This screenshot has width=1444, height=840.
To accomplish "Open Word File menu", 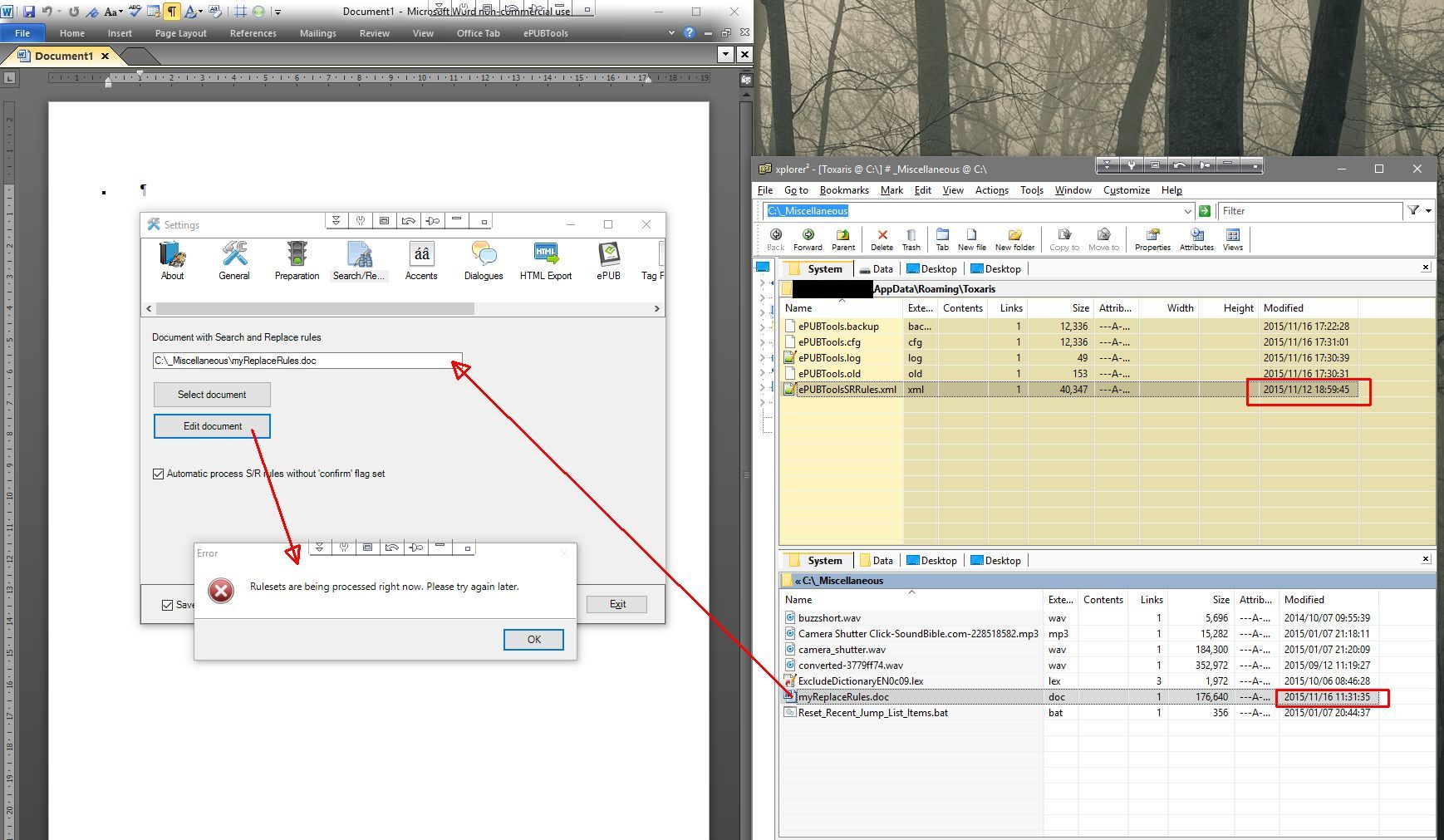I will [22, 33].
